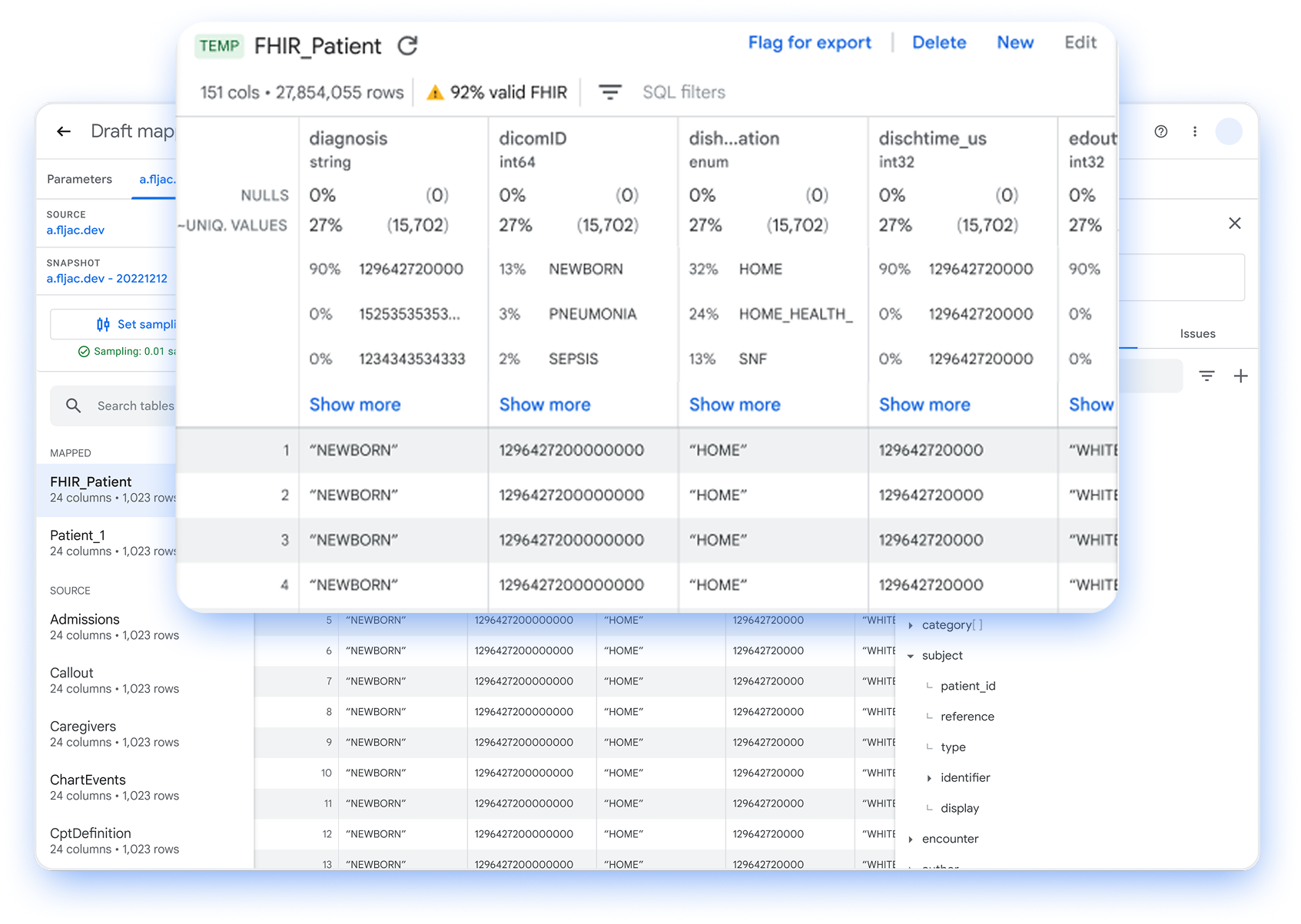
Task: Close the right side panel with X
Action: click(1235, 223)
